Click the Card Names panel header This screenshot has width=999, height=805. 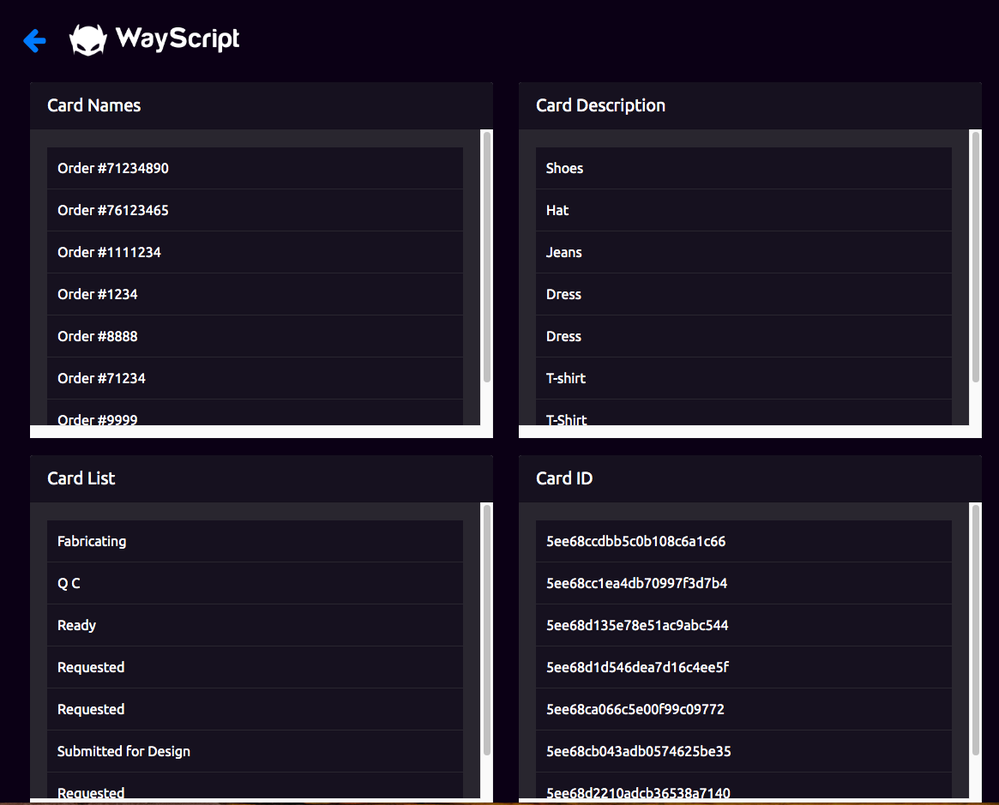(x=94, y=105)
